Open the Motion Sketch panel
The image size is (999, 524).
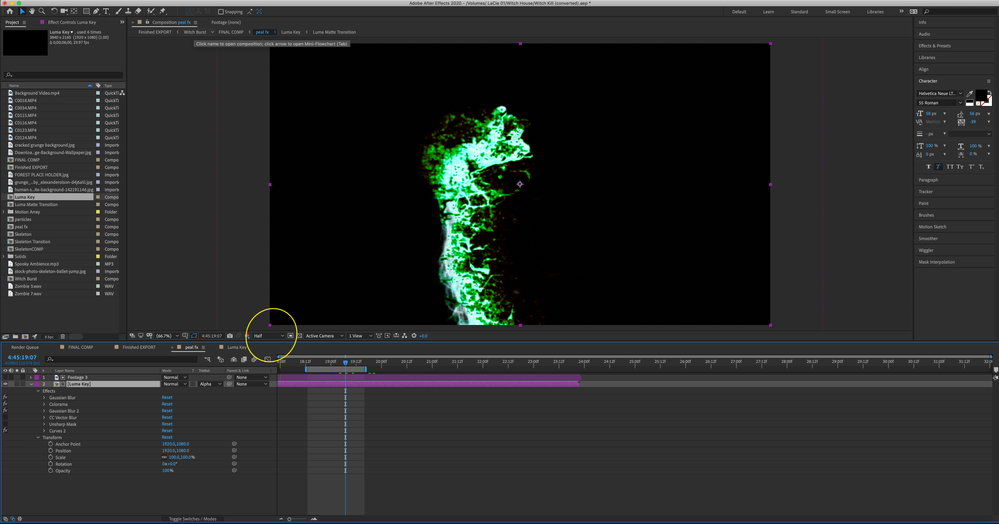coord(932,227)
